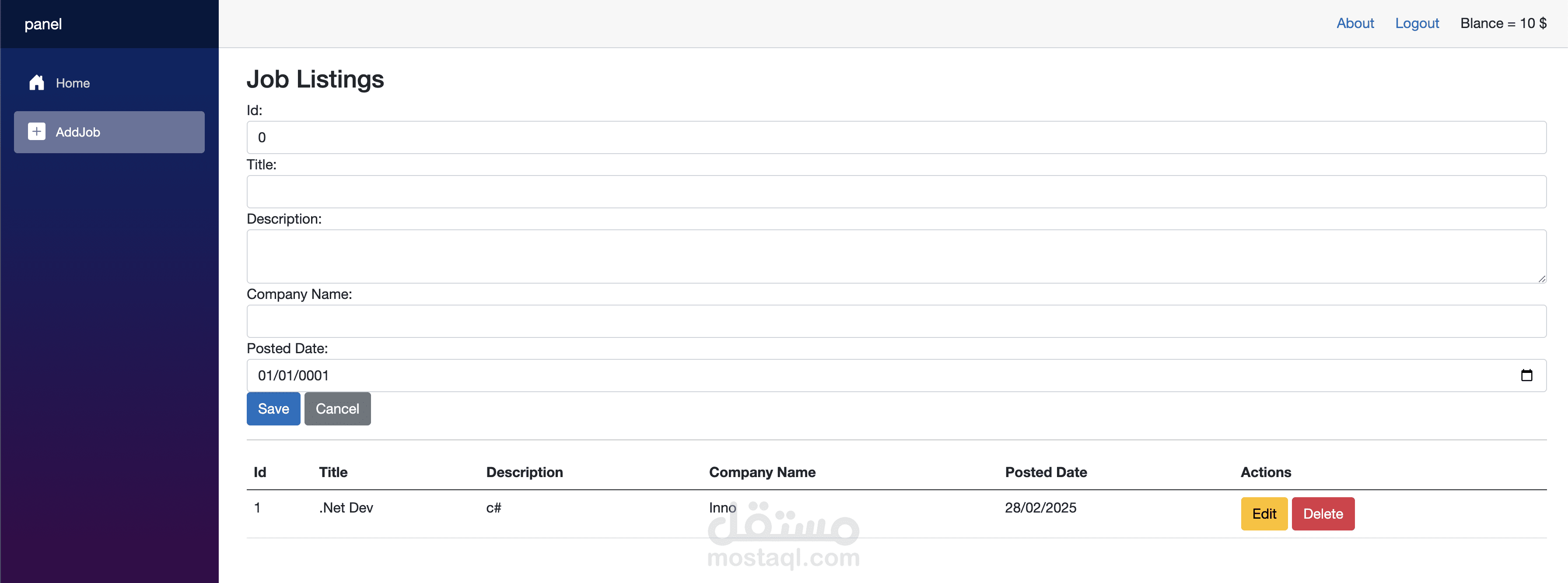Click the Company Name column header
1568x583 pixels.
(762, 472)
